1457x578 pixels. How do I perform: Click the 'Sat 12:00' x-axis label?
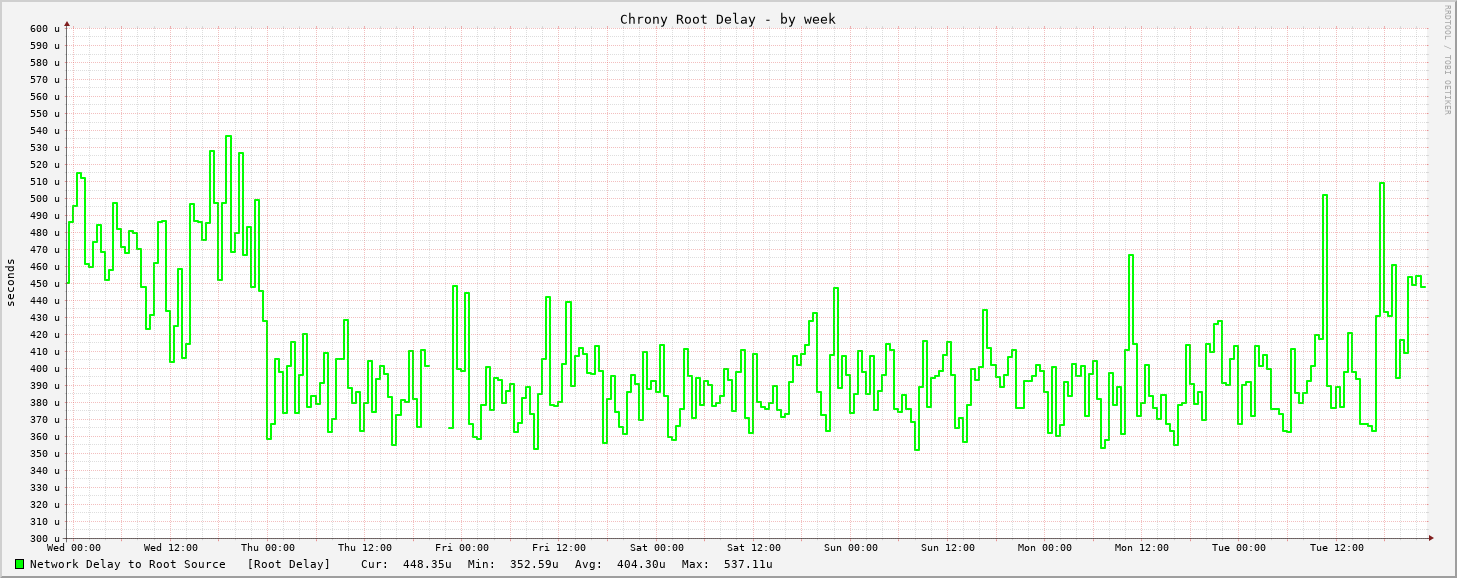tap(754, 548)
